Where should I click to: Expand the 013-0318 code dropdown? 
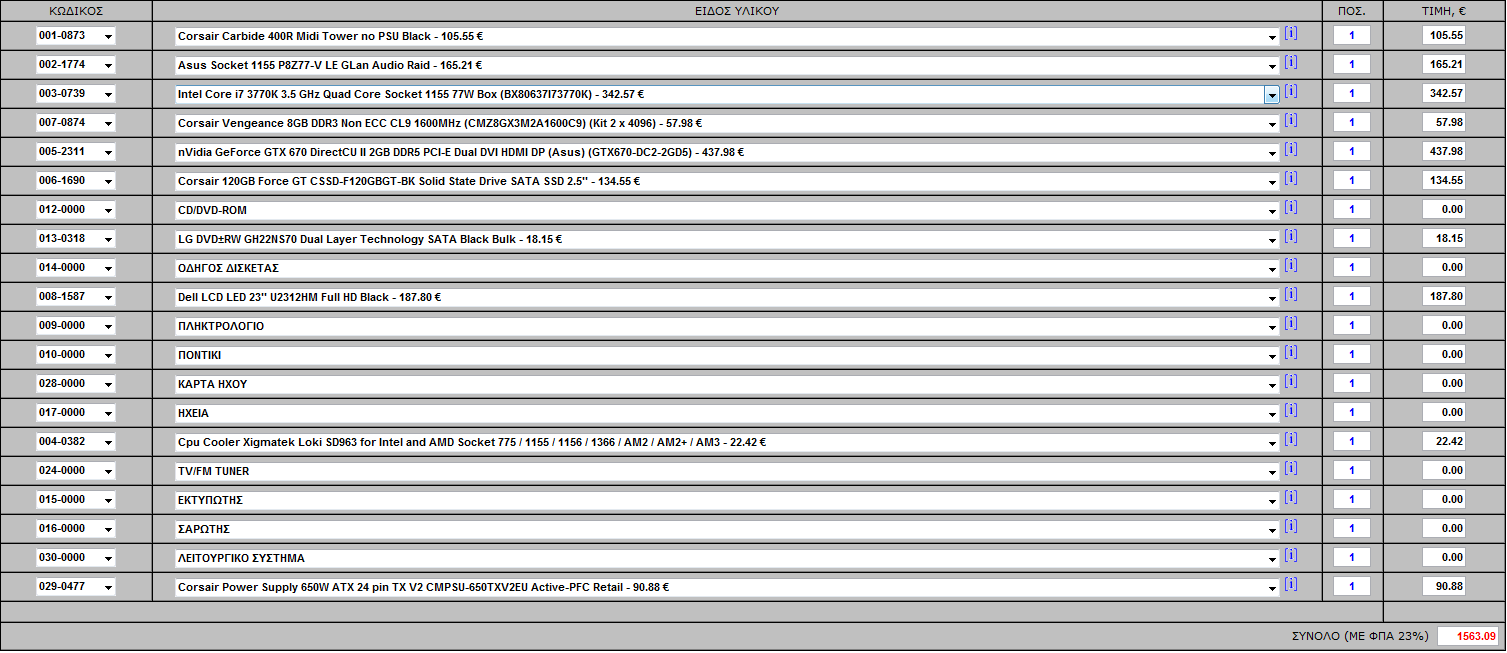pos(76,239)
